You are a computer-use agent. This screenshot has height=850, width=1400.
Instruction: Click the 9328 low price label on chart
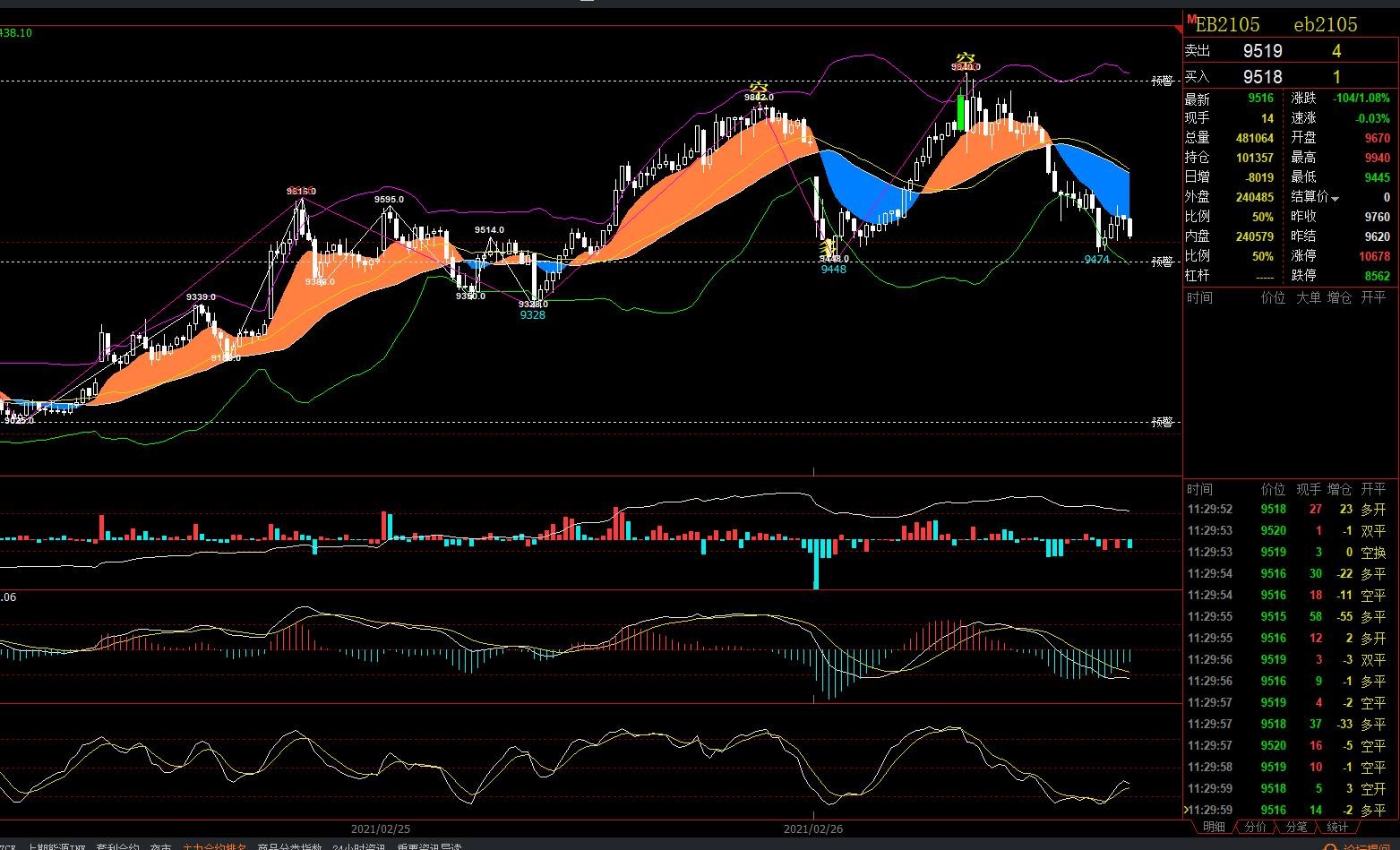coord(532,314)
